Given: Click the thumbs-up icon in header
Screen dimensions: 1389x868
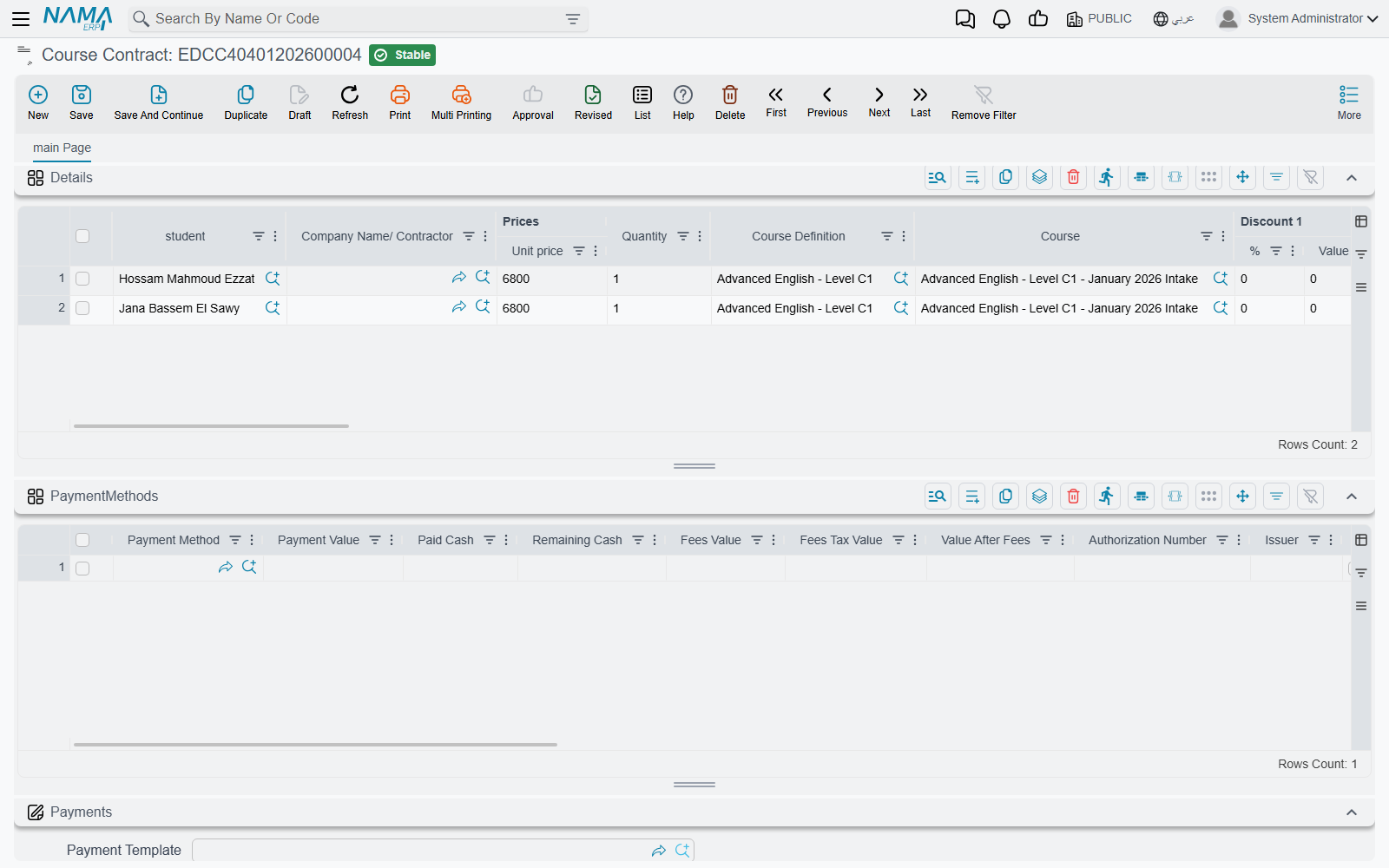Looking at the screenshot, I should click(1038, 18).
